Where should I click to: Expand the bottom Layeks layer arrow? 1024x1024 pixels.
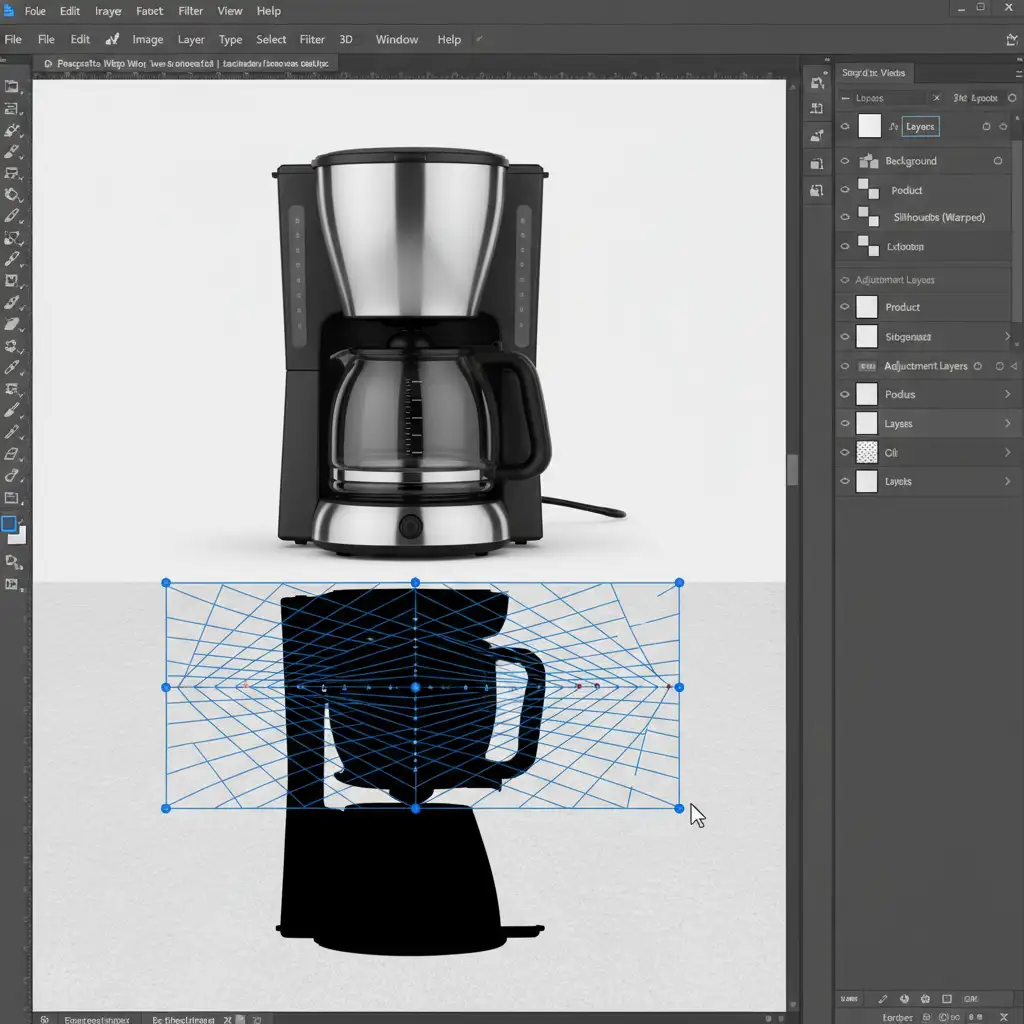pyautogui.click(x=1007, y=482)
